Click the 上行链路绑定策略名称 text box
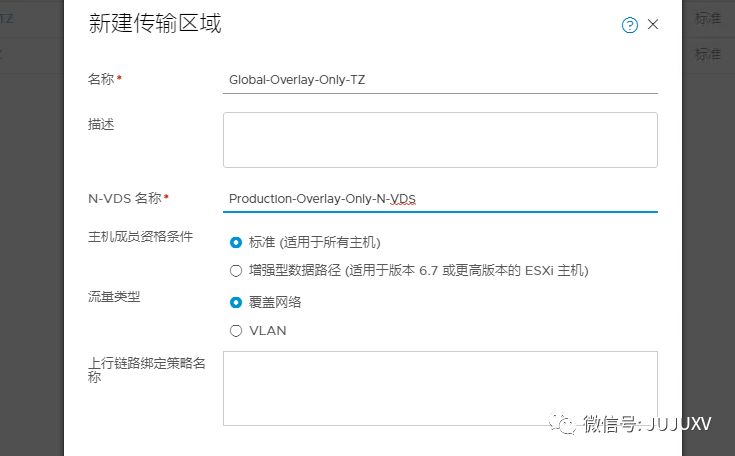This screenshot has height=456, width=735. (440, 388)
